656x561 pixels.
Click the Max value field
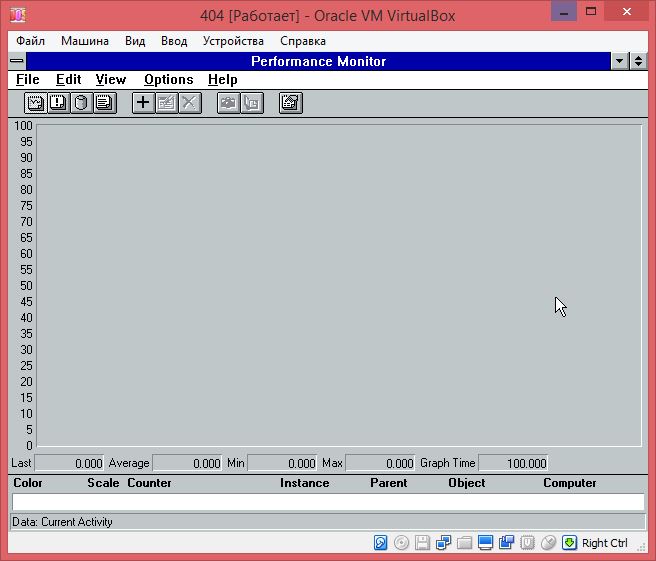click(380, 463)
